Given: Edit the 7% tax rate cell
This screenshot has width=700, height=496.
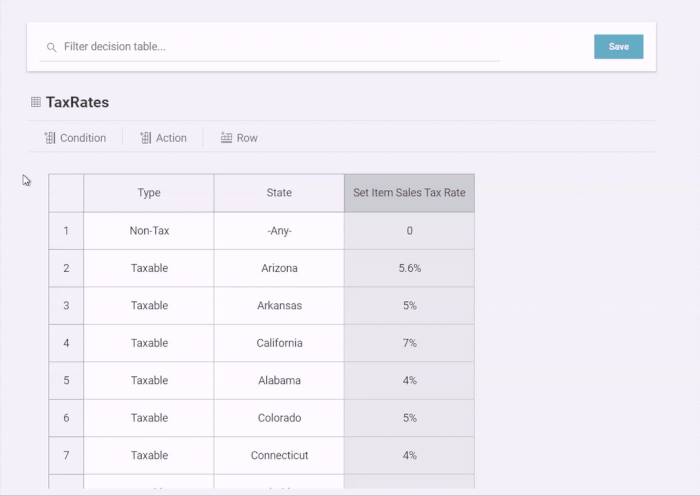Looking at the screenshot, I should click(x=409, y=343).
